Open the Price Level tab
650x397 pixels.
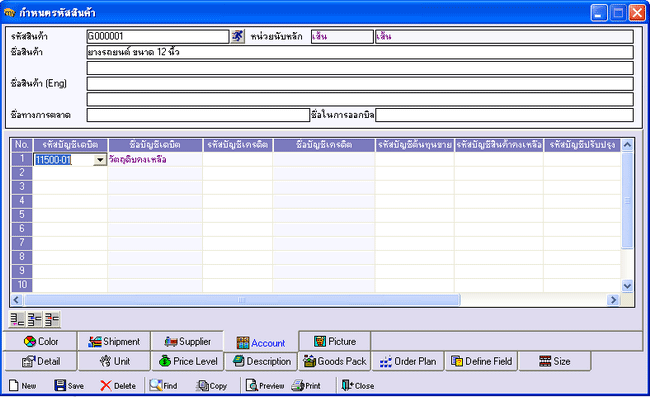(x=187, y=361)
